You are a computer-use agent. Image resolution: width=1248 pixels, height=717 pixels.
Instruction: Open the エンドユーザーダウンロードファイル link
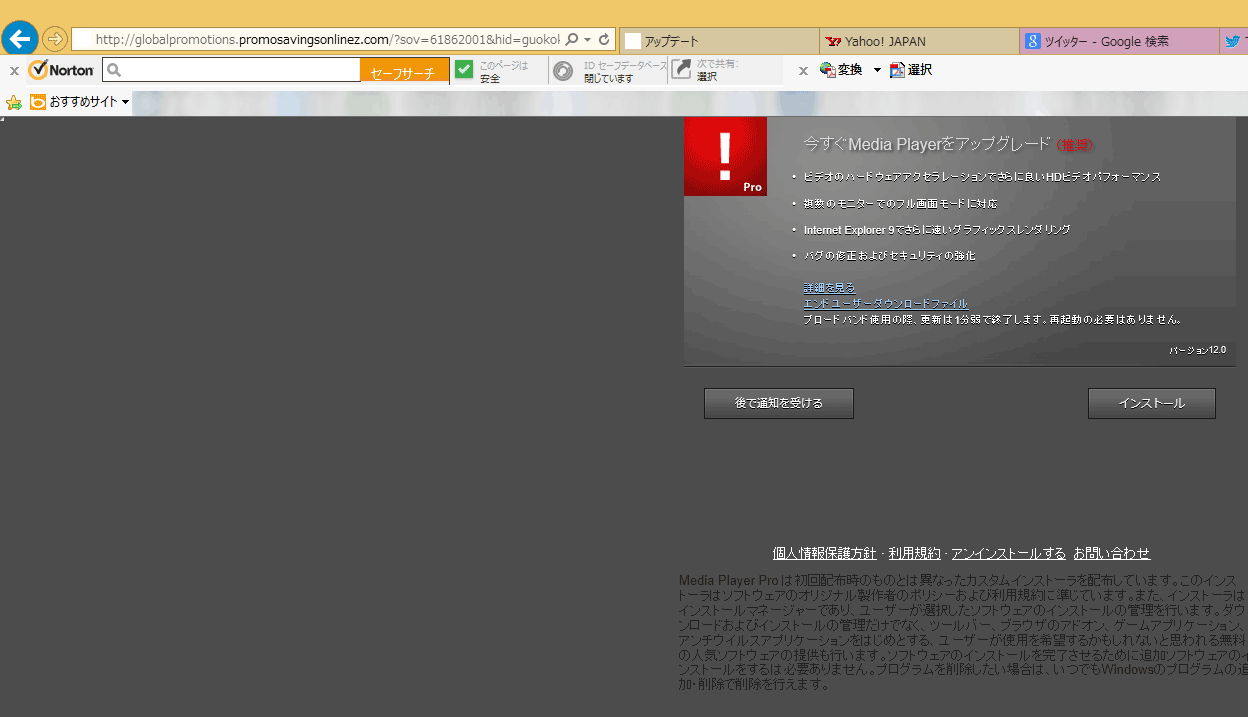[x=885, y=303]
